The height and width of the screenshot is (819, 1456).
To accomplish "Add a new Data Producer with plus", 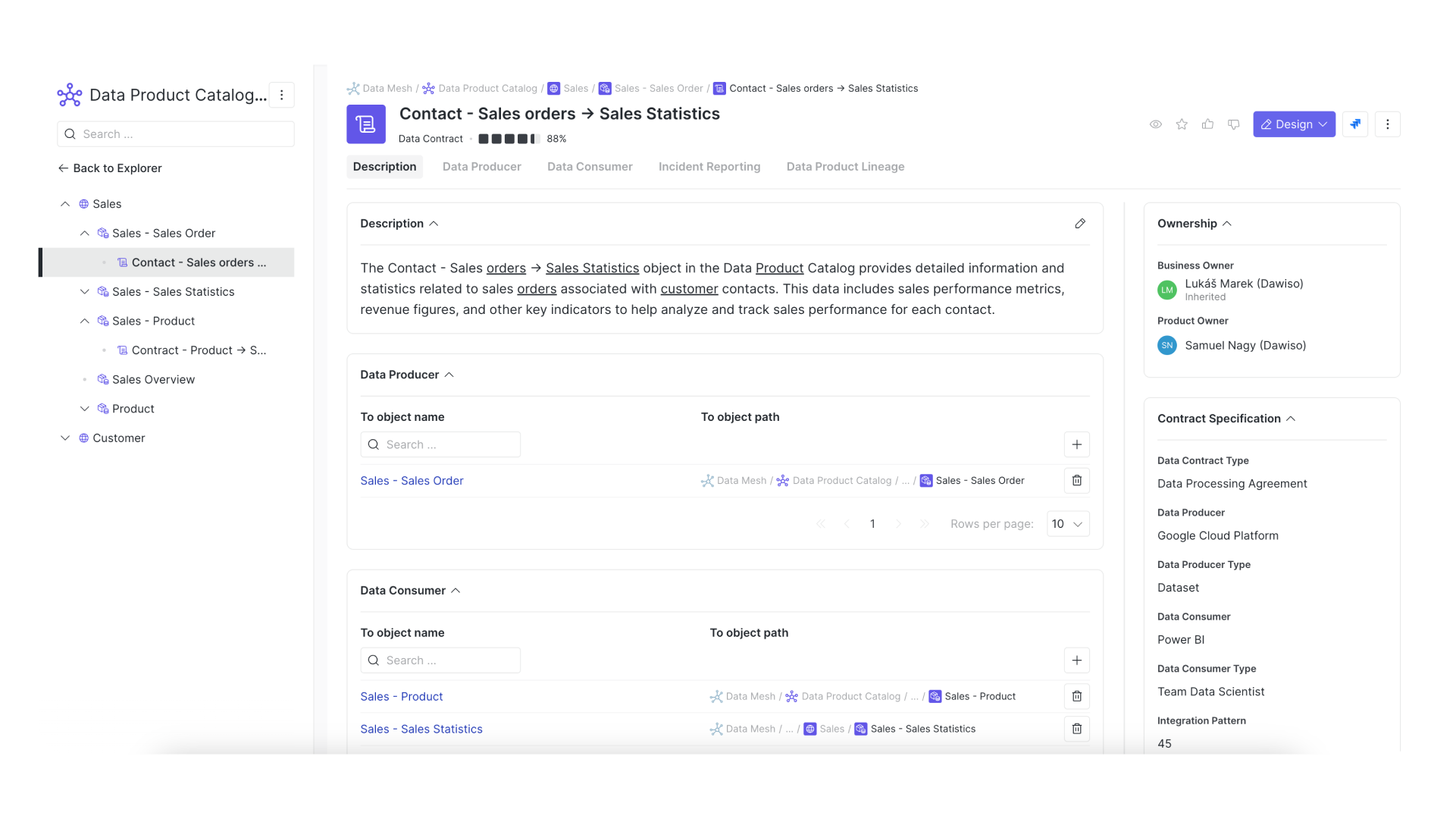I will click(x=1076, y=444).
